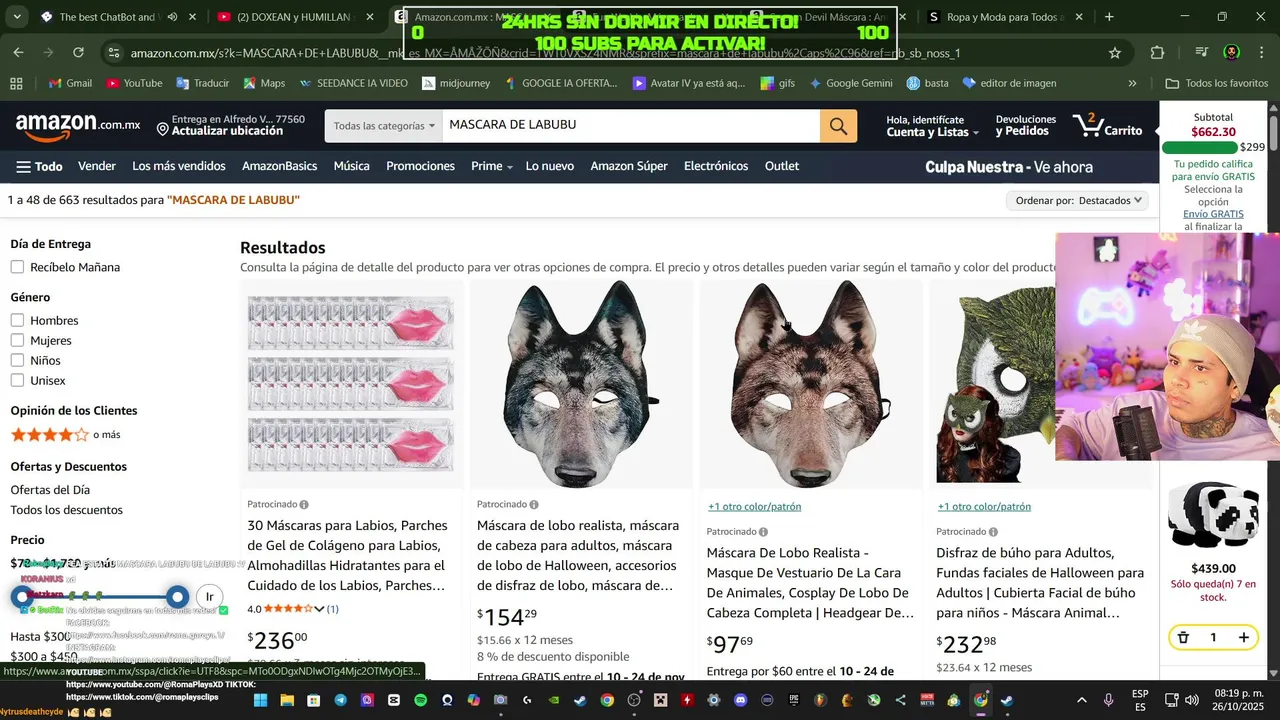Click the Envío GRATIS link in cart panel
The height and width of the screenshot is (720, 1280).
click(x=1213, y=214)
